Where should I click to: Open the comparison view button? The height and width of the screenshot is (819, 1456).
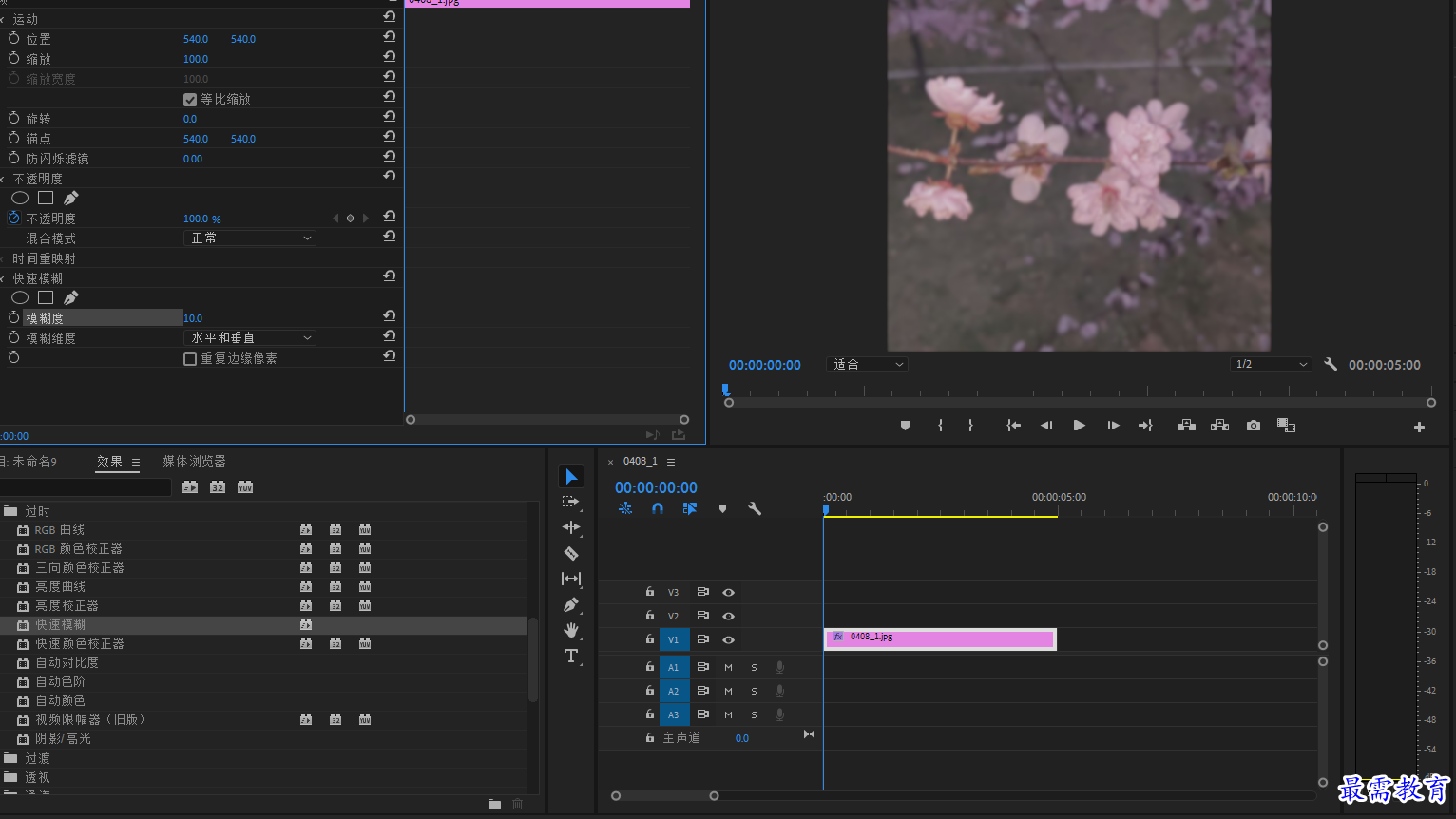pos(1286,426)
